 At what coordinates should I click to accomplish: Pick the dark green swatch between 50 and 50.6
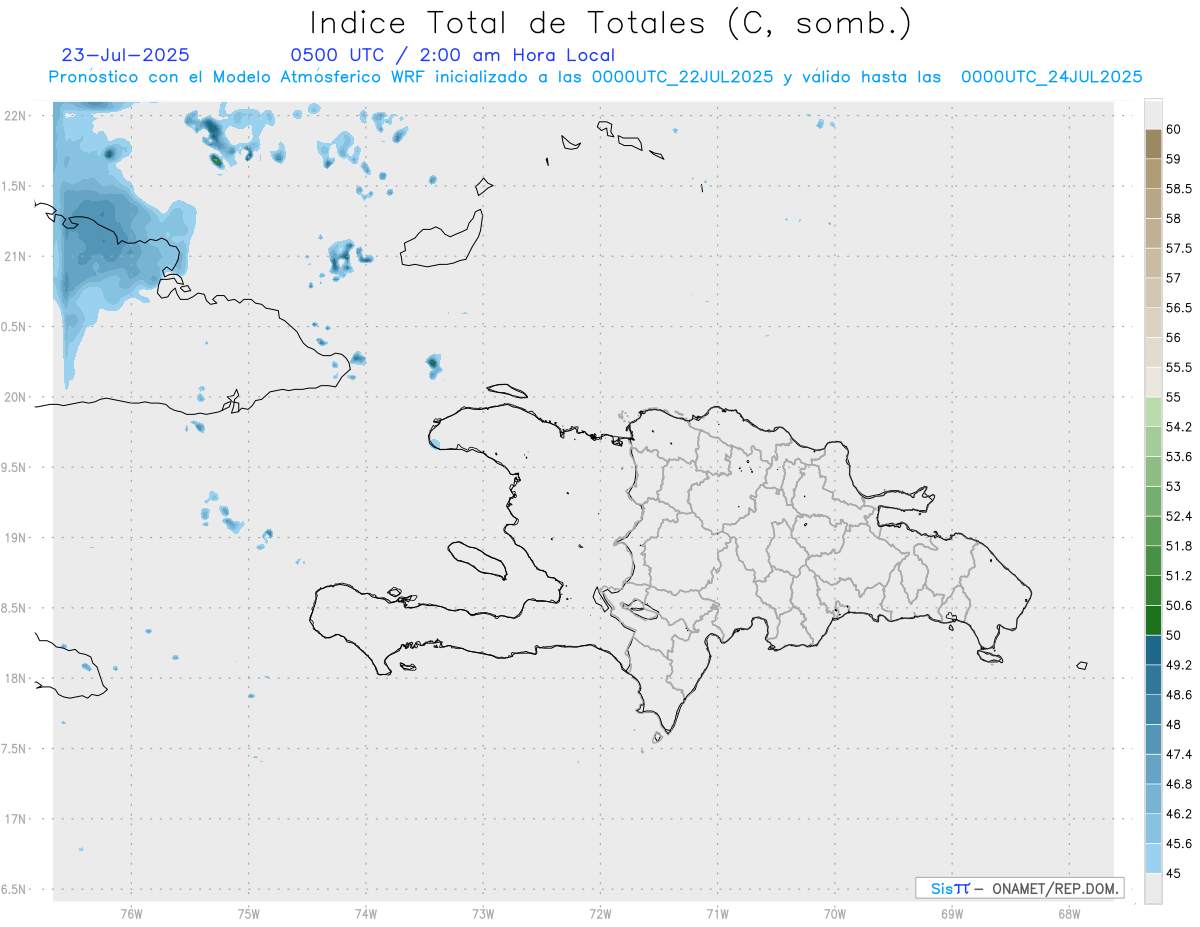tap(1153, 620)
